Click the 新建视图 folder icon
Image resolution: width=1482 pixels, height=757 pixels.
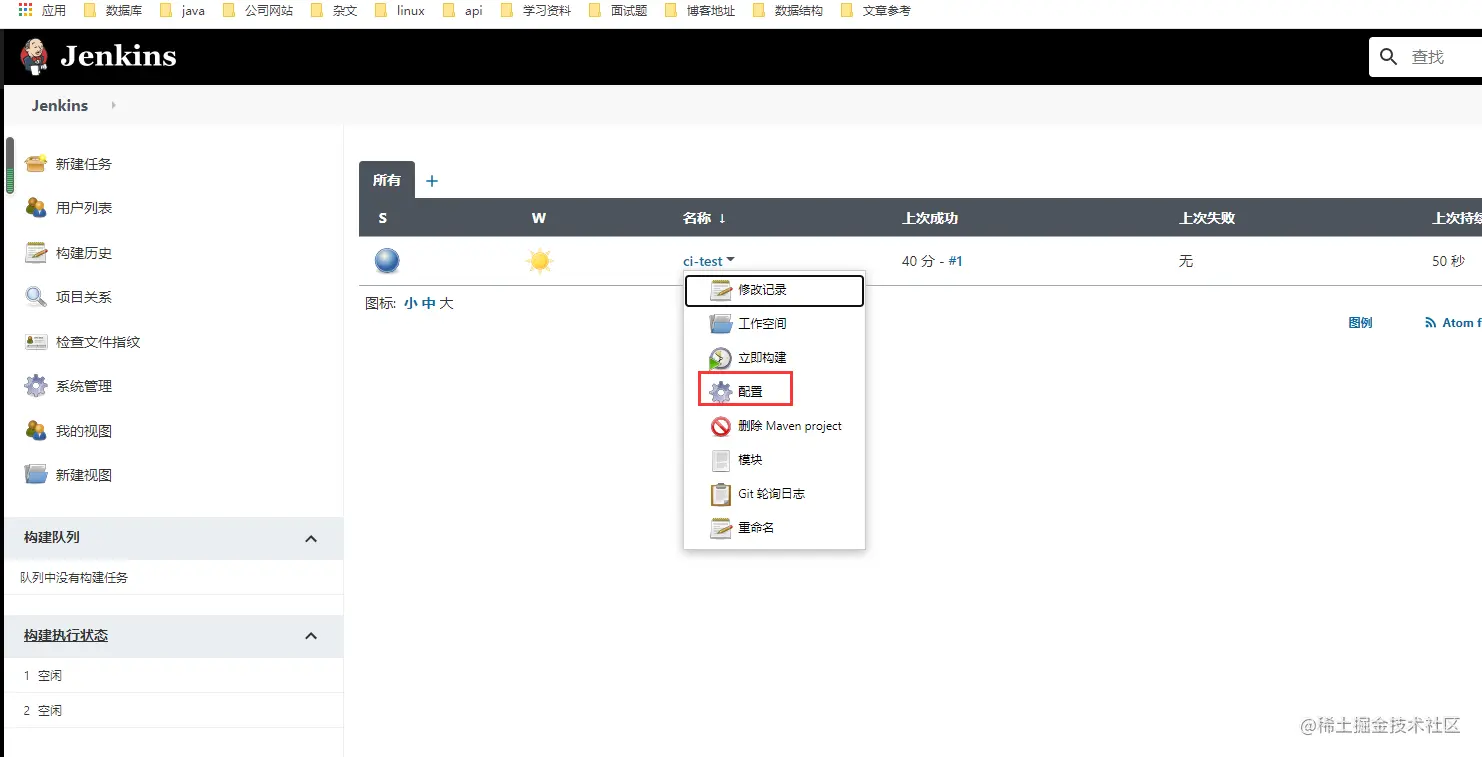(36, 474)
